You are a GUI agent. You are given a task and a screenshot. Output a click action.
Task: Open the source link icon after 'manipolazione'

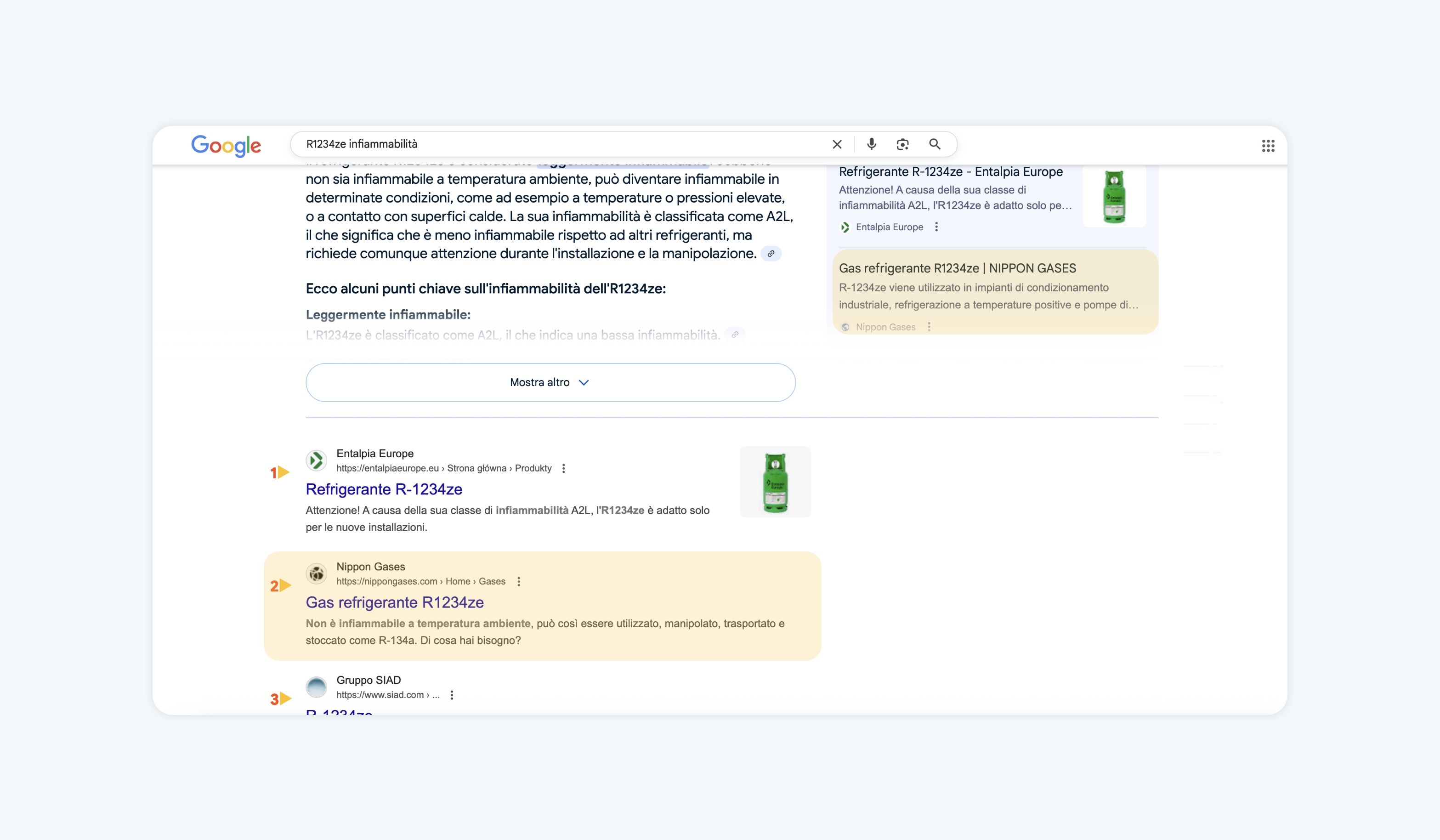click(771, 254)
